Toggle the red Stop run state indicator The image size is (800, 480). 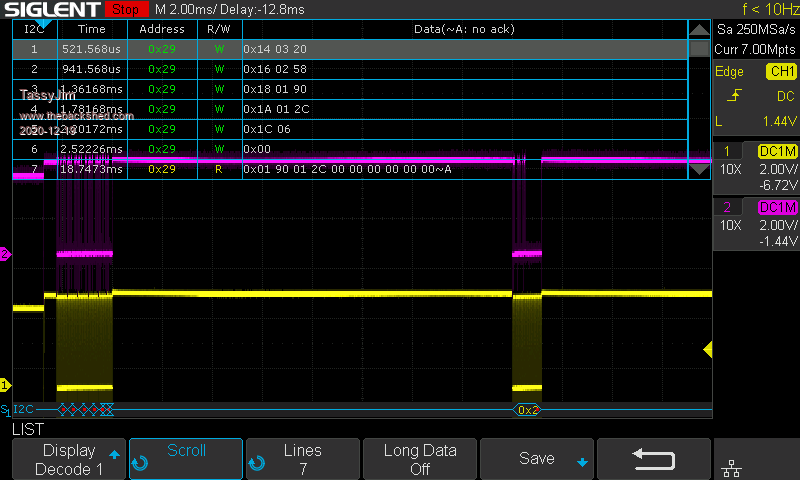pos(125,9)
